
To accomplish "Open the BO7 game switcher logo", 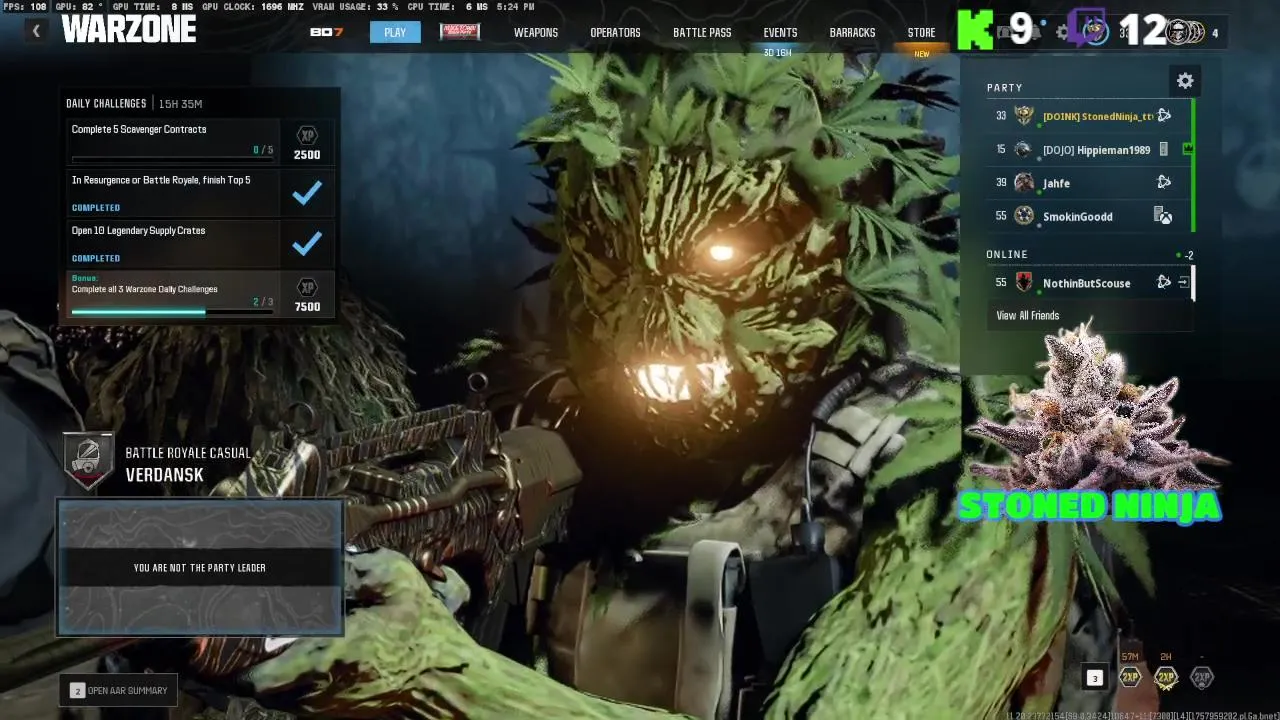I will (326, 32).
